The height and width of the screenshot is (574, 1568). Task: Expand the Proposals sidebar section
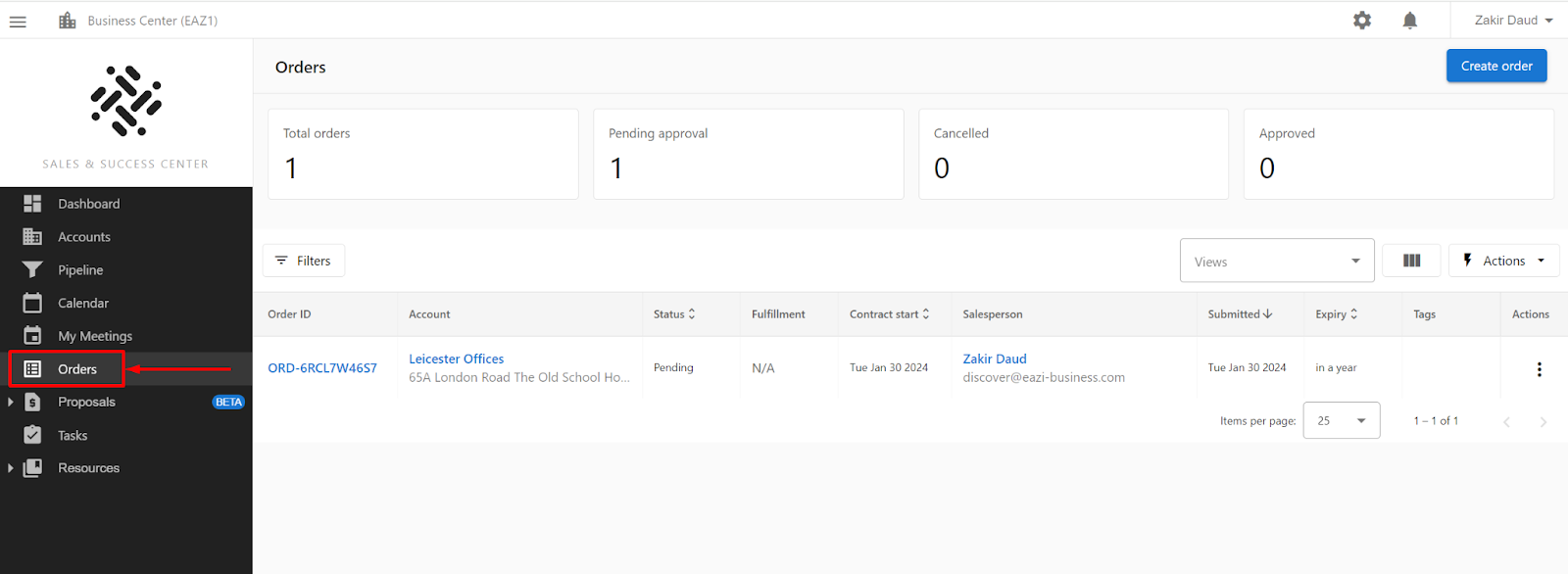coord(11,402)
